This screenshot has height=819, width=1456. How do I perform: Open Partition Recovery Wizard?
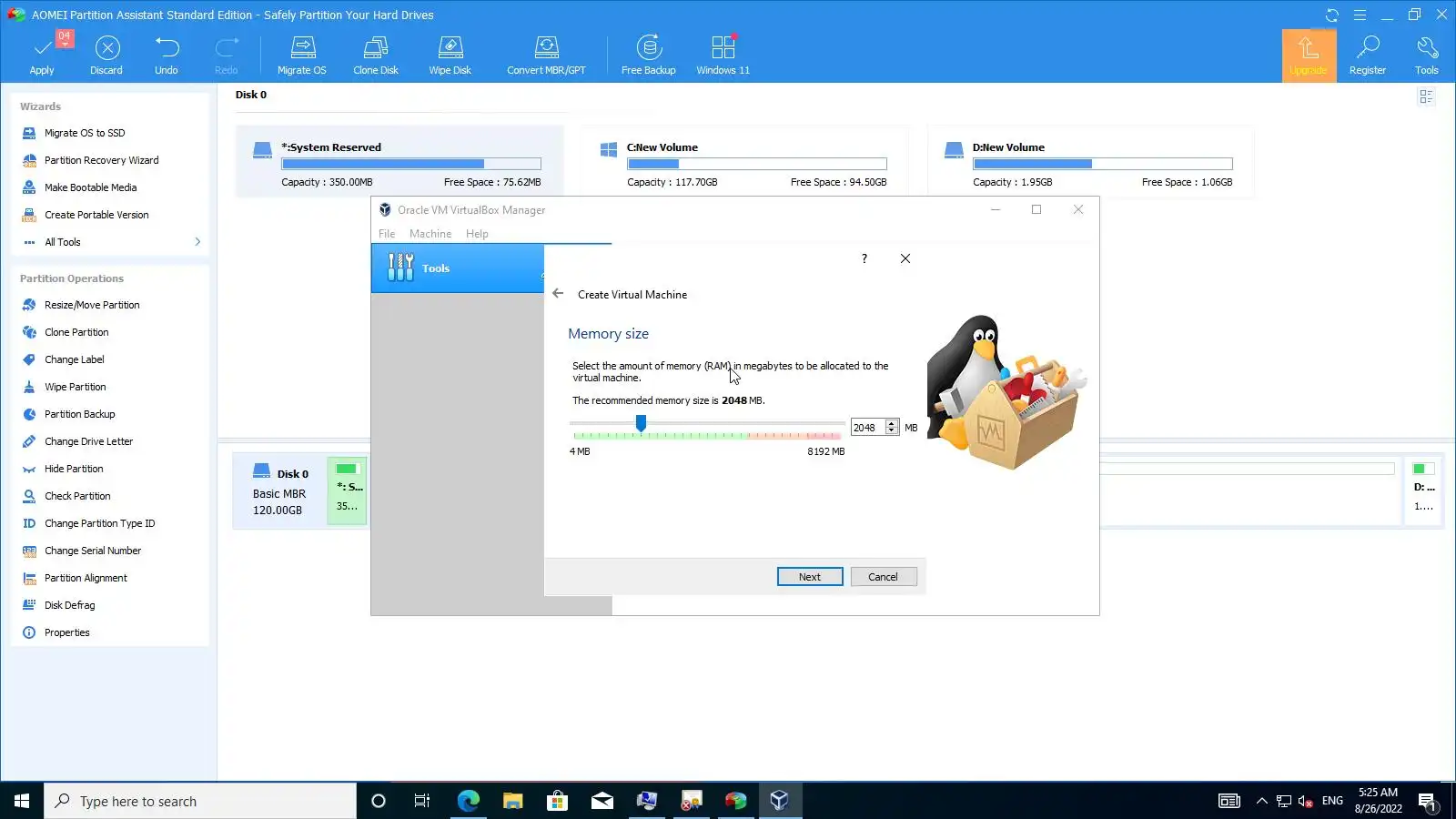click(101, 160)
